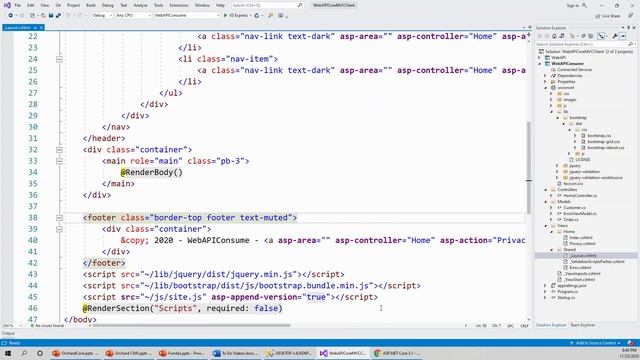Image resolution: width=640 pixels, height=360 pixels.
Task: Toggle Preview Selected Items in Solution Explorer toolbar
Action: tap(622, 36)
